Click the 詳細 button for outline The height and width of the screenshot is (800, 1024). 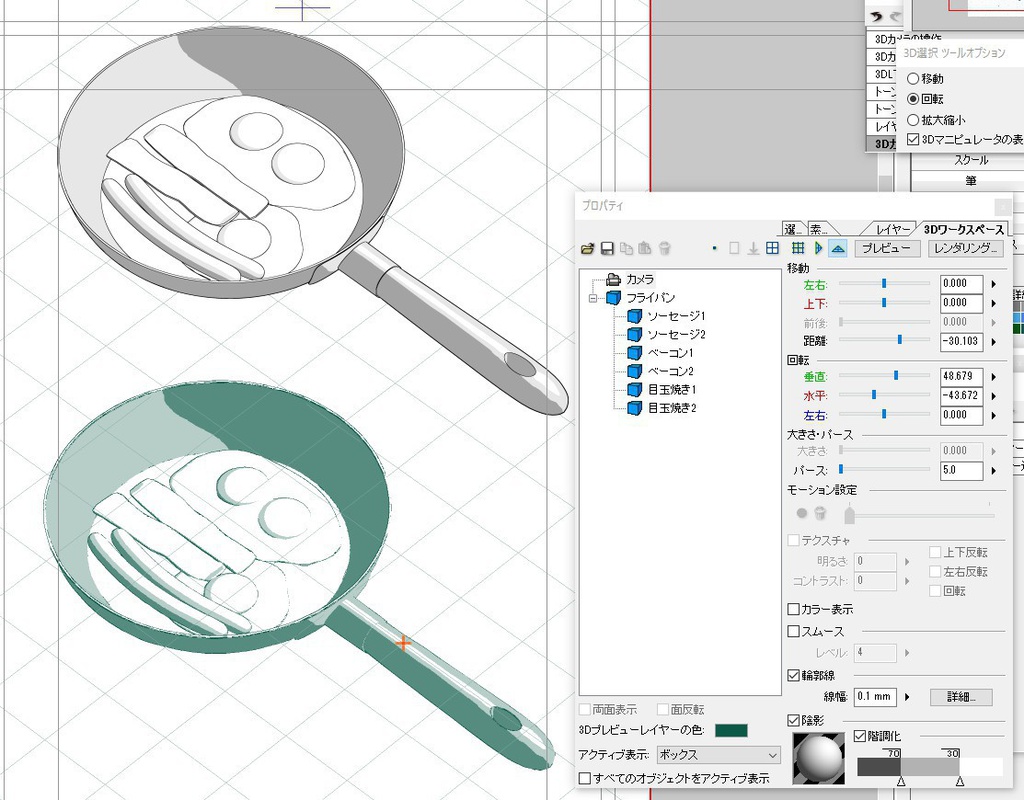pos(961,697)
